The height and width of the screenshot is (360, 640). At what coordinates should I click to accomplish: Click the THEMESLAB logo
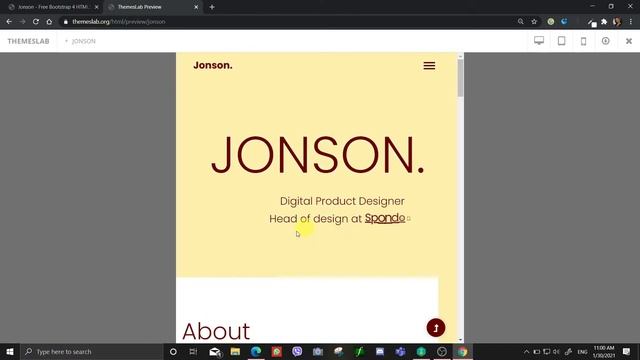click(x=29, y=41)
